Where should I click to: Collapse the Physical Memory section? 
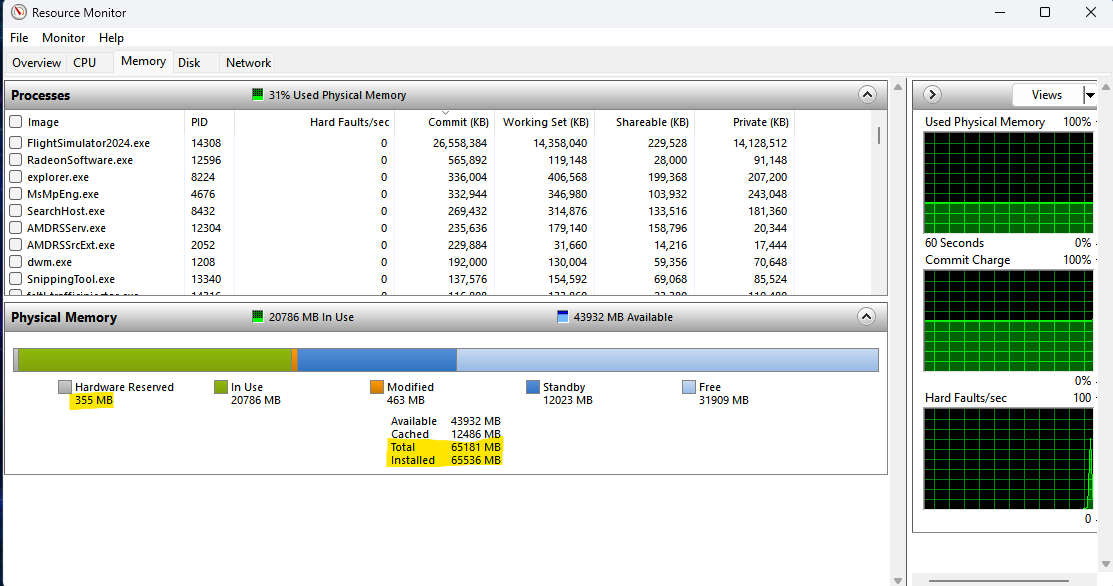pyautogui.click(x=867, y=317)
